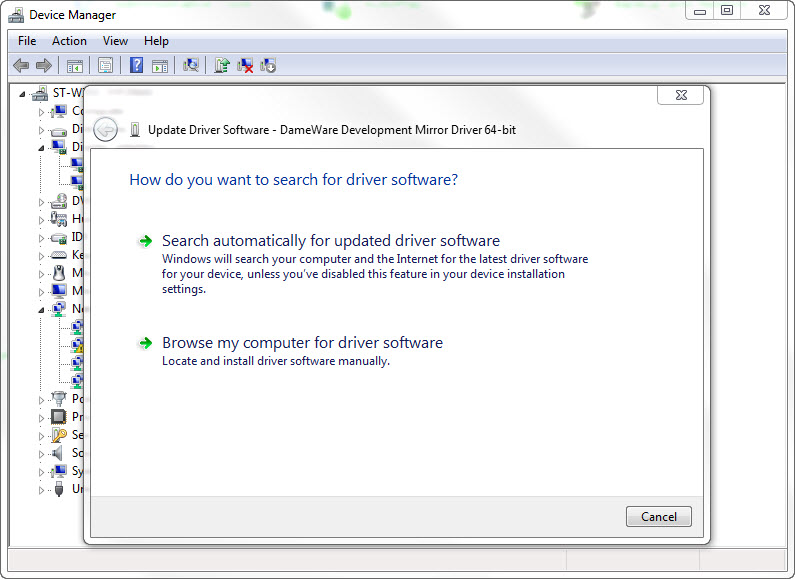Choose Search automatically for updated driver software
795x579 pixels.
coord(330,241)
